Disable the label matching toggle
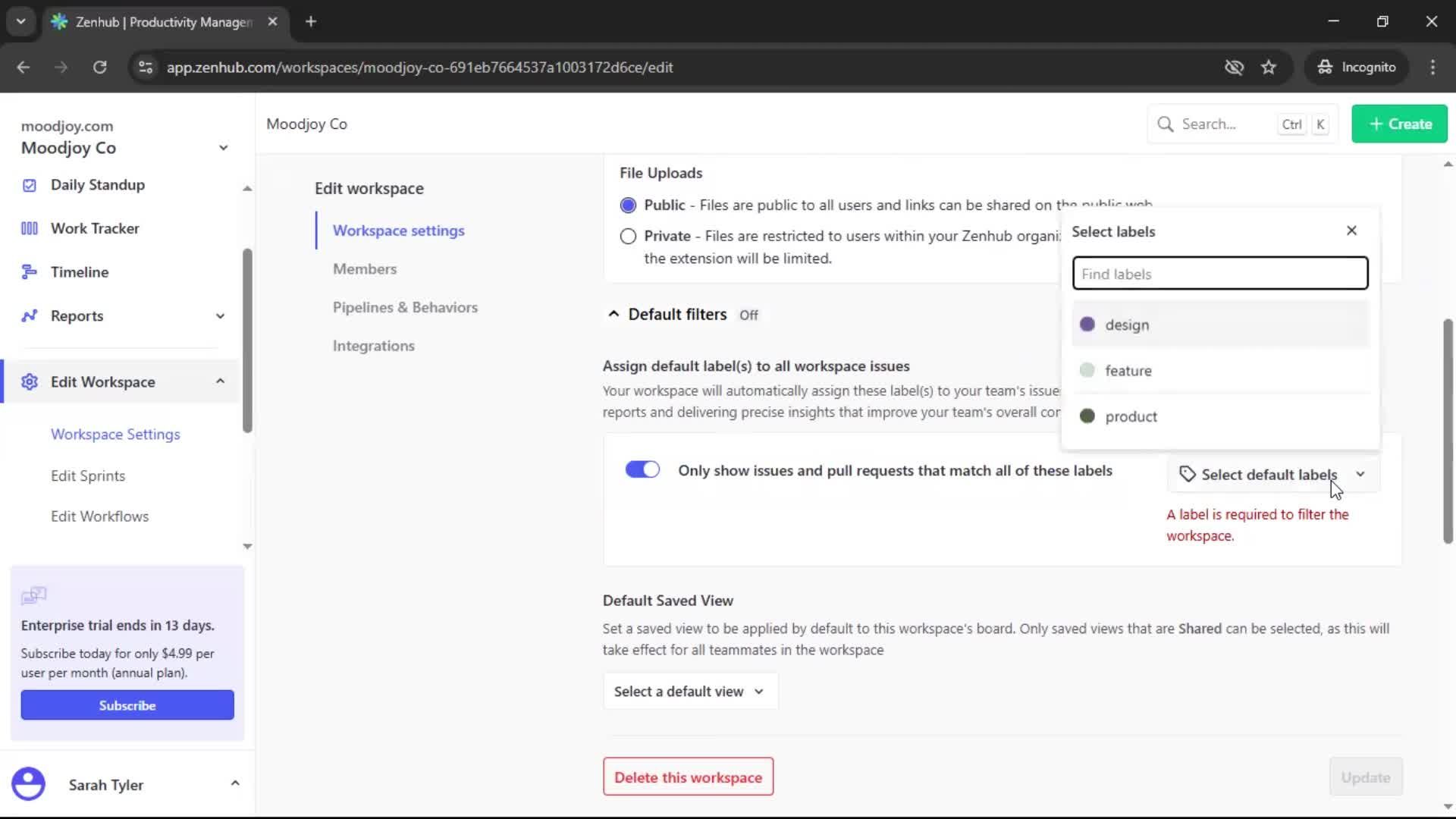 pyautogui.click(x=642, y=469)
